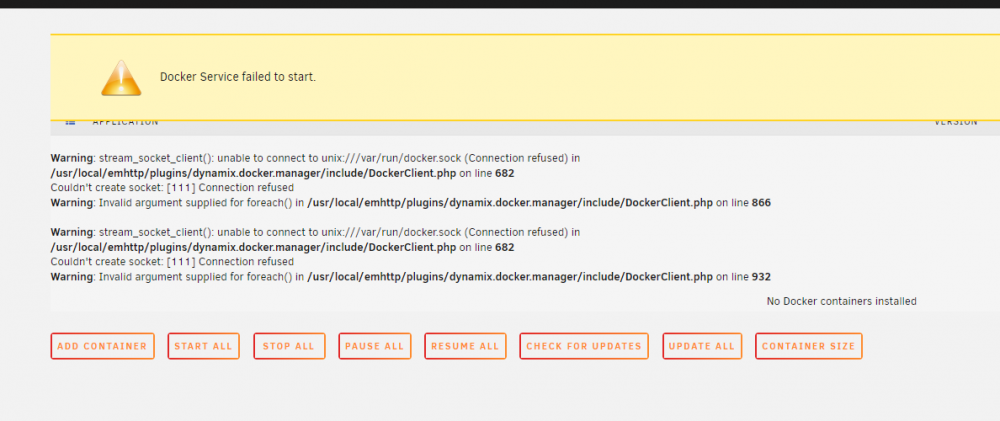1000x421 pixels.
Task: Start all containers with START ALL
Action: tap(203, 346)
